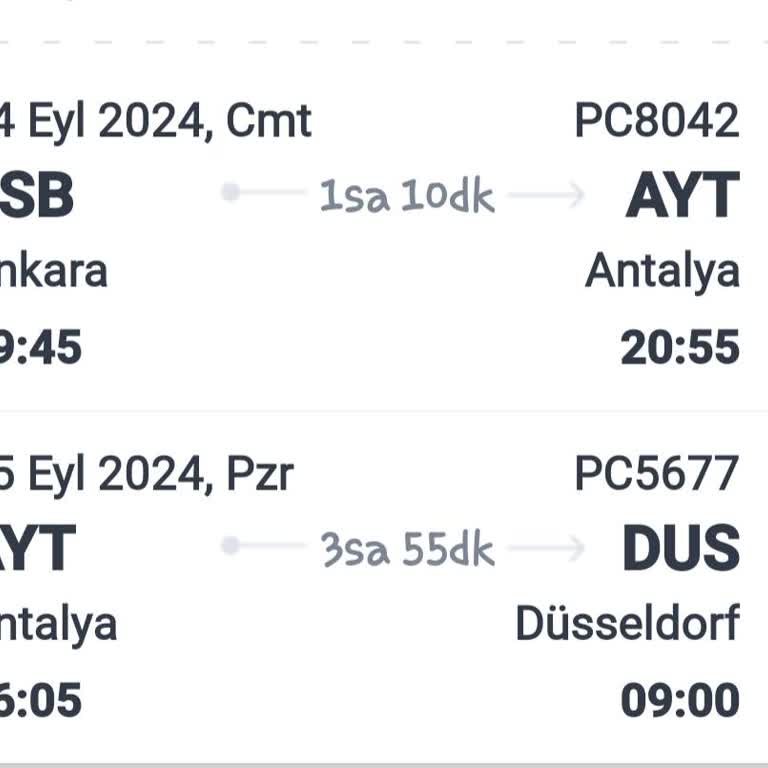768x768 pixels.
Task: Click the origin dot before 3sa 55dk
Action: 231,546
